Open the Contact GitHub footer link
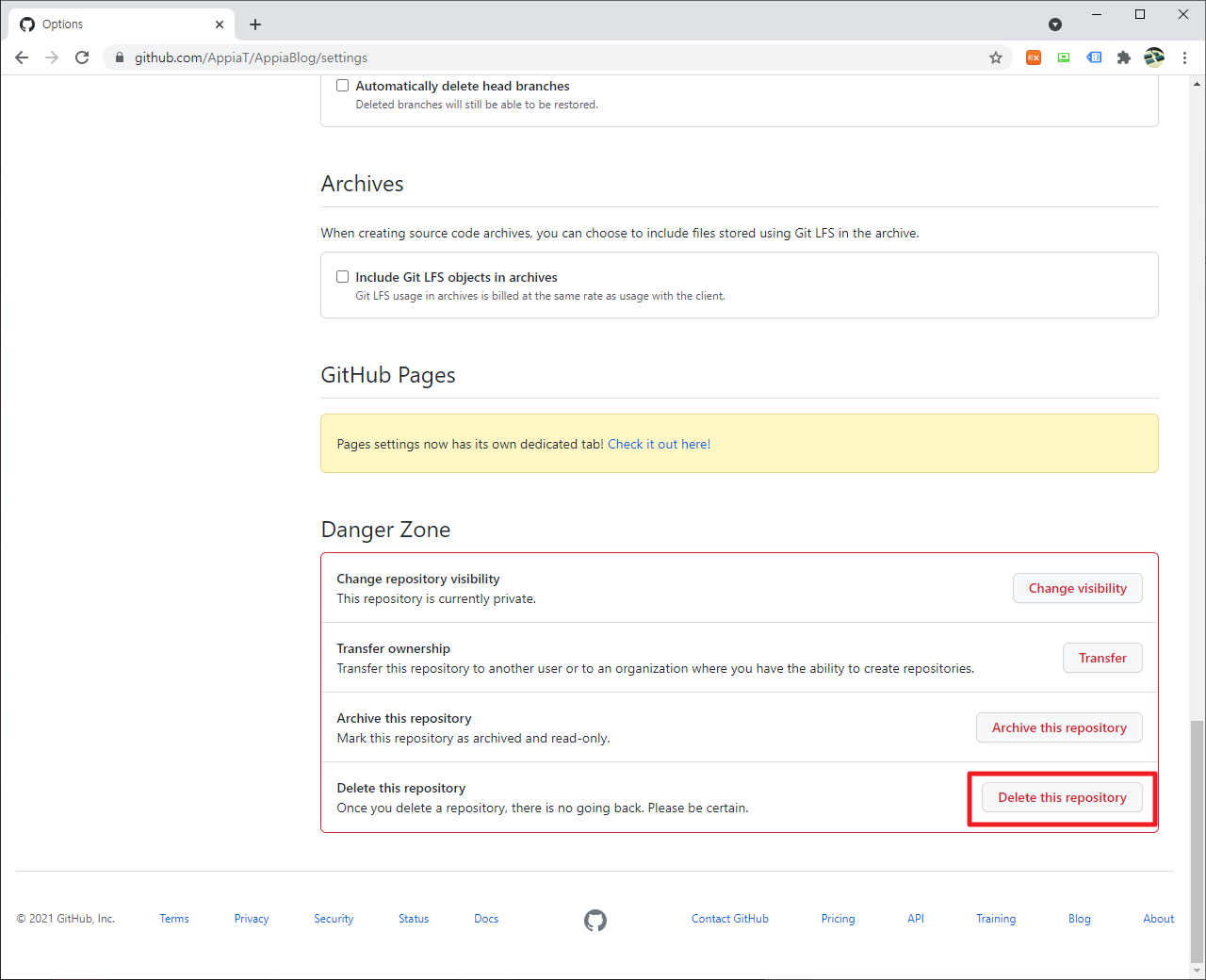The width and height of the screenshot is (1206, 980). 730,919
